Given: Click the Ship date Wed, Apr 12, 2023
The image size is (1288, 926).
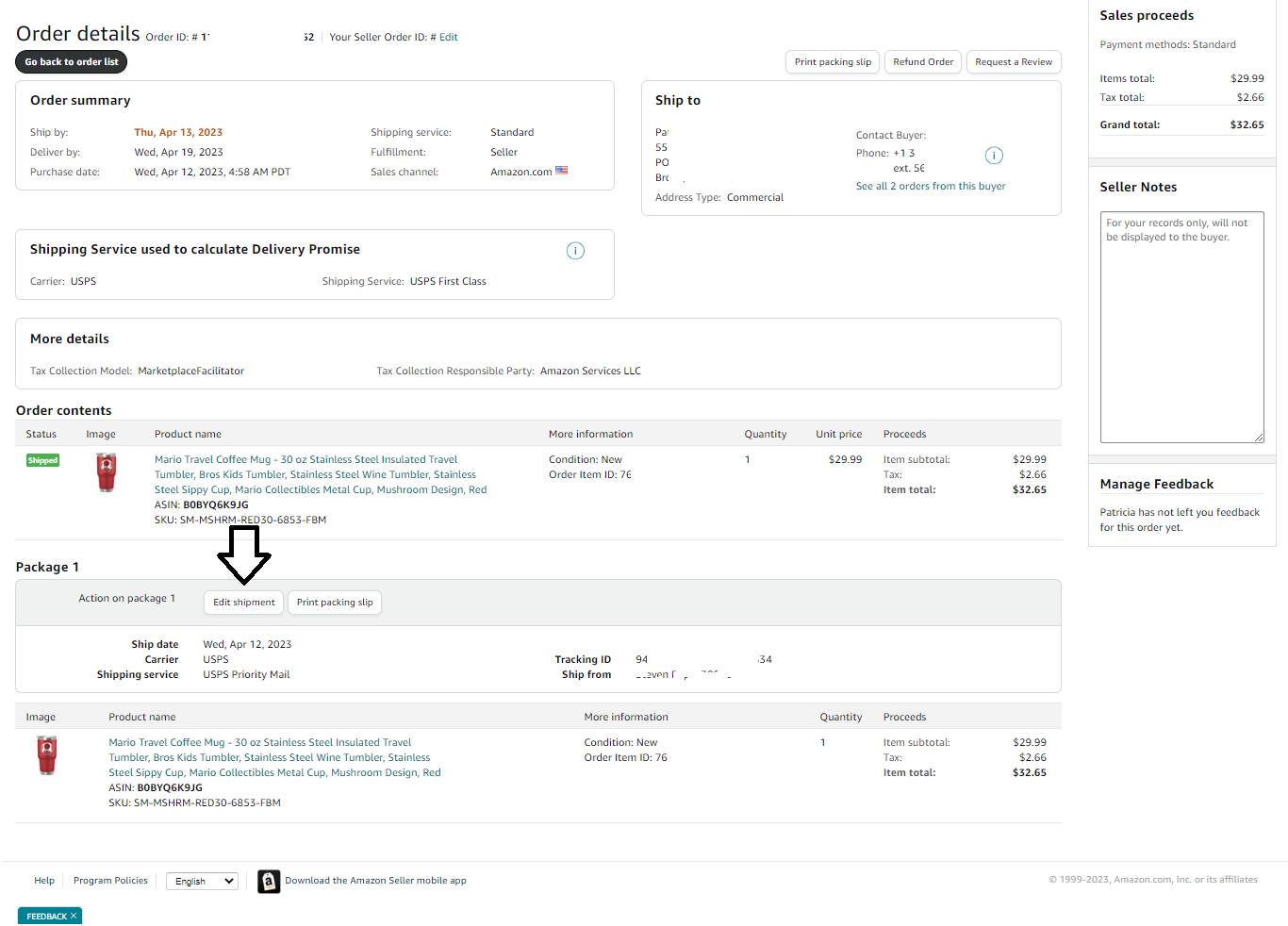Looking at the screenshot, I should click(247, 645).
